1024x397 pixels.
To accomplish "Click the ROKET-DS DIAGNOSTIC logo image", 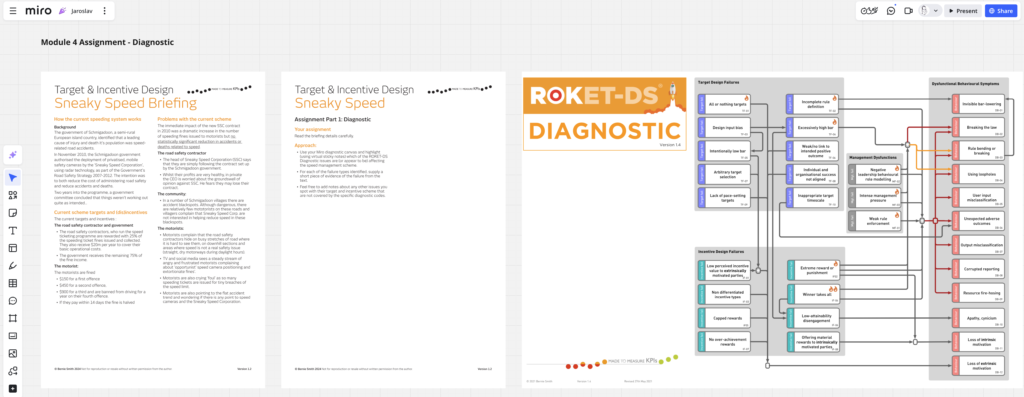I will click(604, 114).
